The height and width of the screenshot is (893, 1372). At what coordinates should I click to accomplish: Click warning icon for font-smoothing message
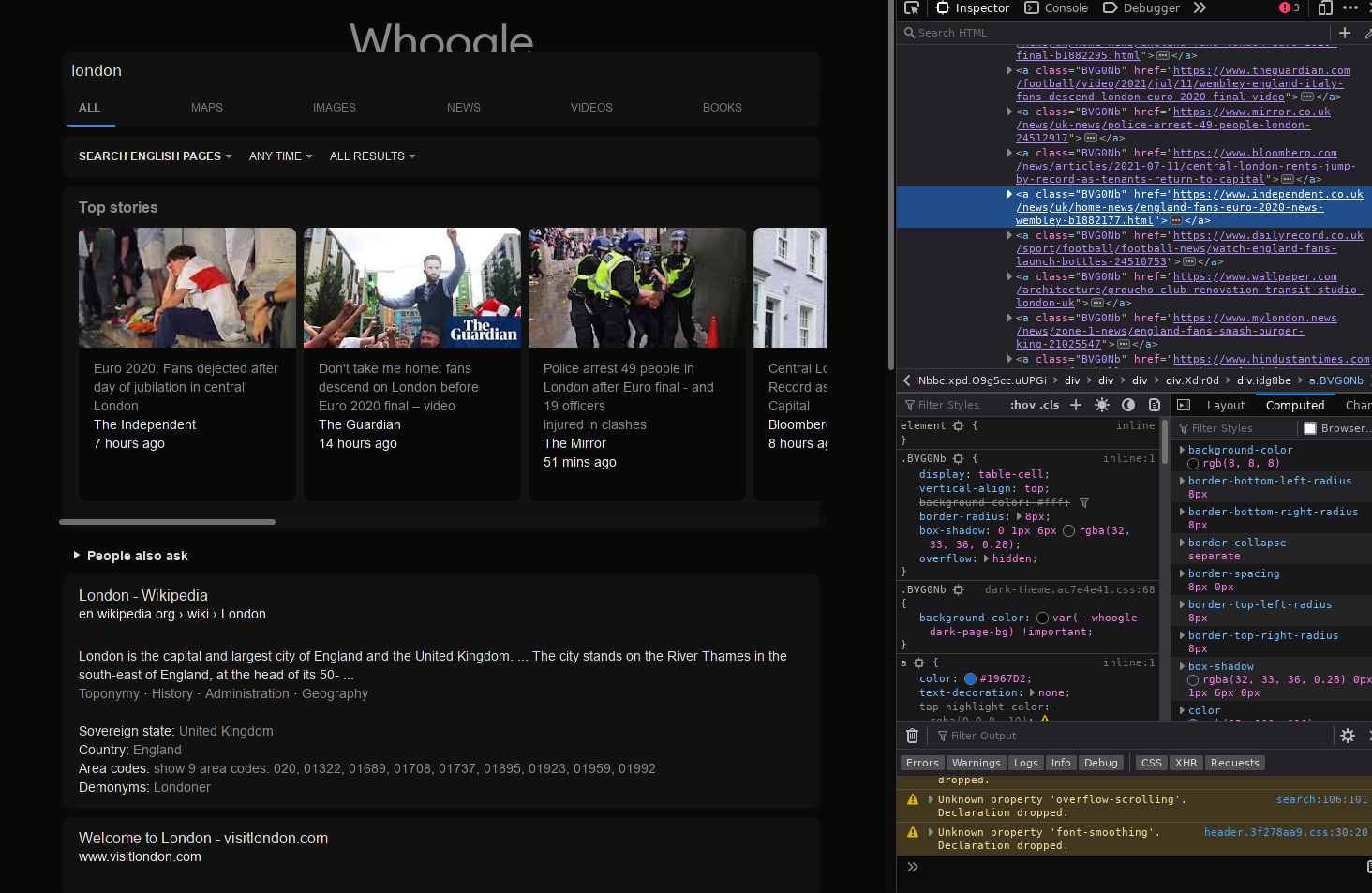pyautogui.click(x=913, y=833)
